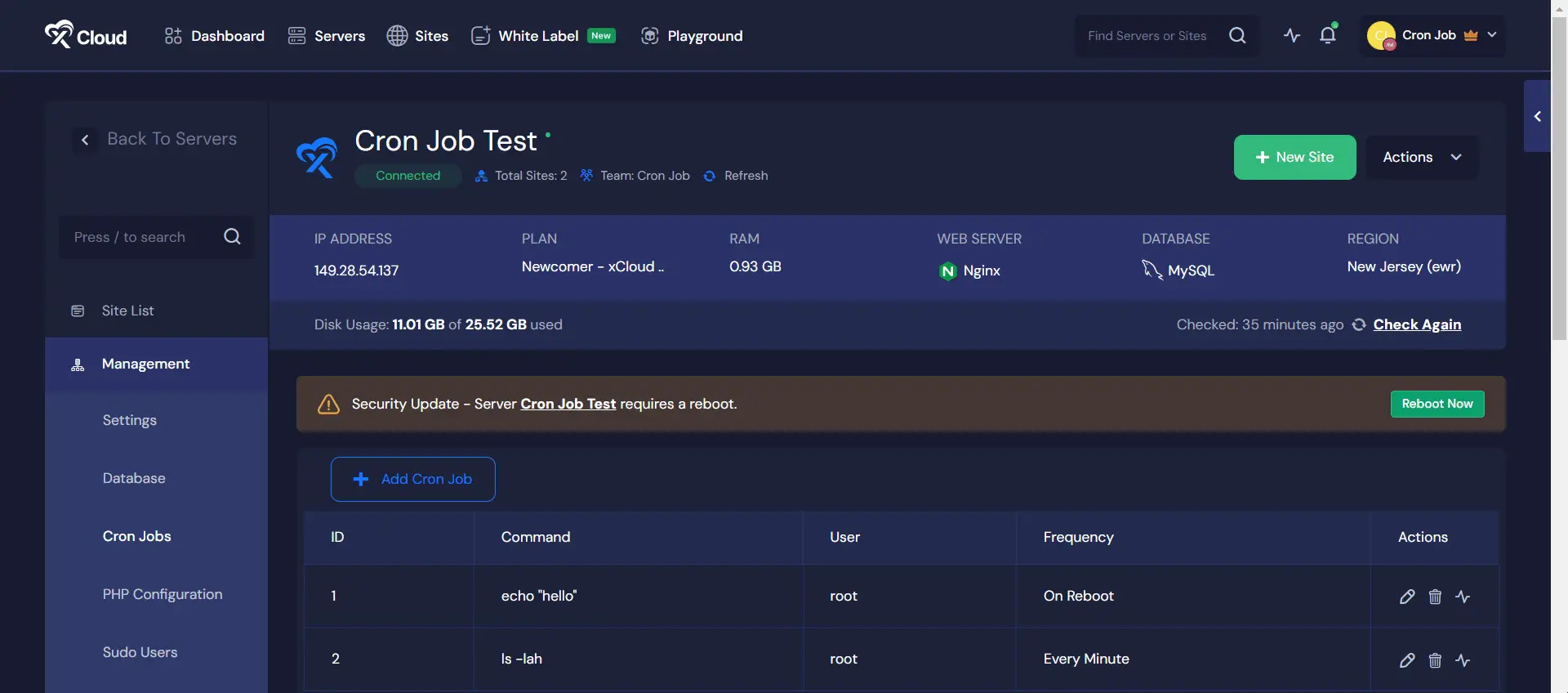
Task: Edit the ls -lah cron job
Action: tap(1406, 660)
